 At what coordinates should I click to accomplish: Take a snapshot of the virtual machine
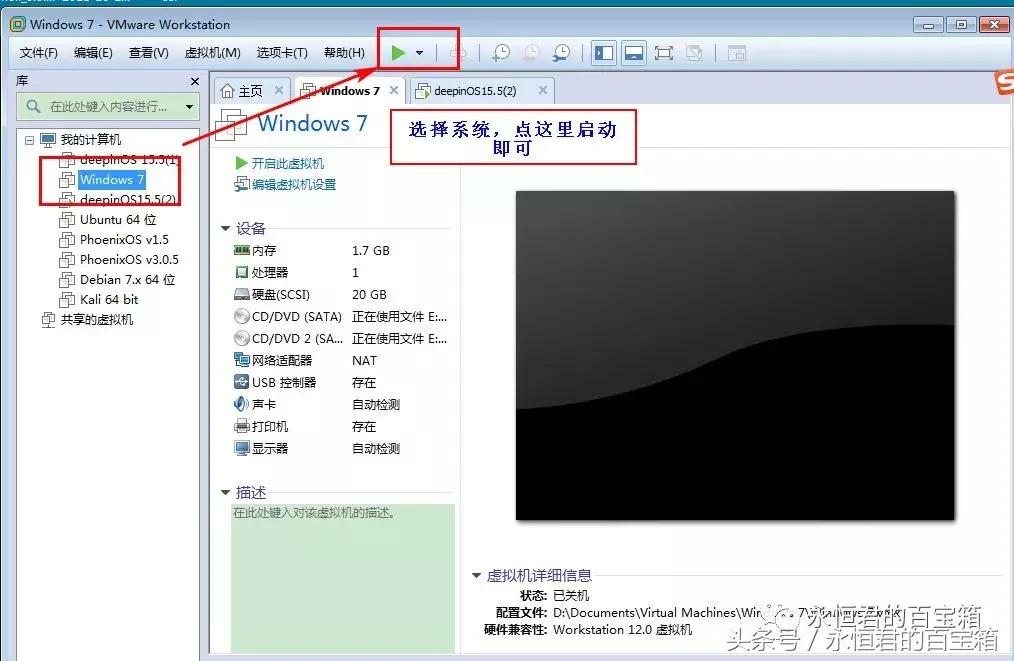pos(501,53)
